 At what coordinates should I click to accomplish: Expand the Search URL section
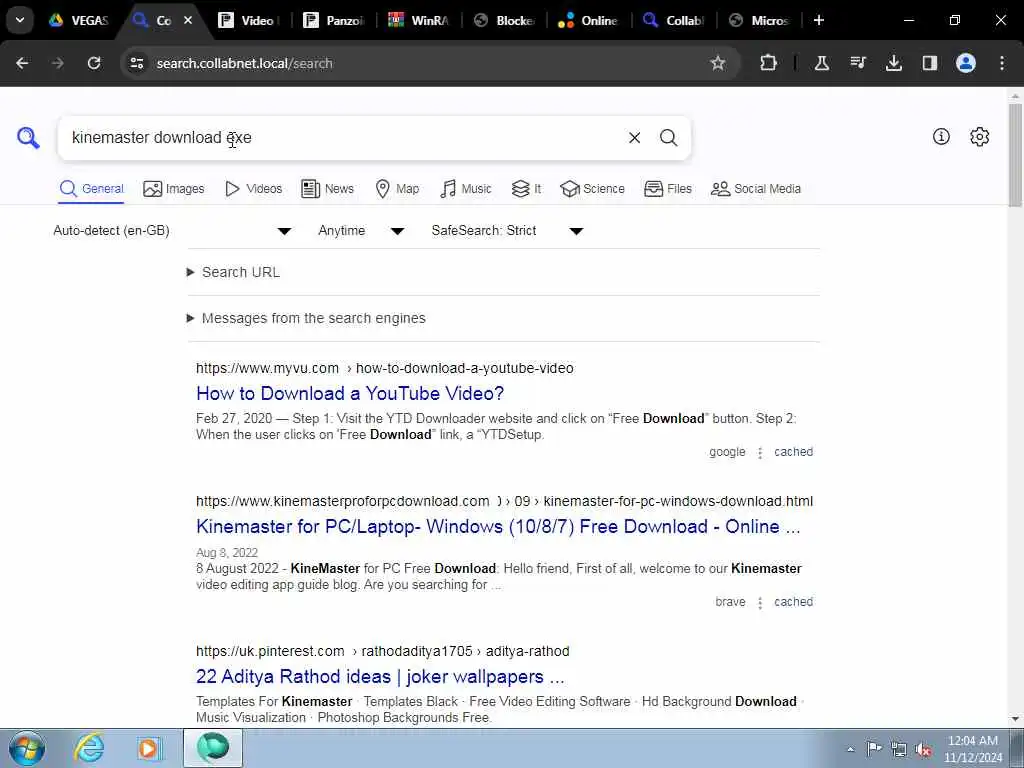(x=233, y=272)
